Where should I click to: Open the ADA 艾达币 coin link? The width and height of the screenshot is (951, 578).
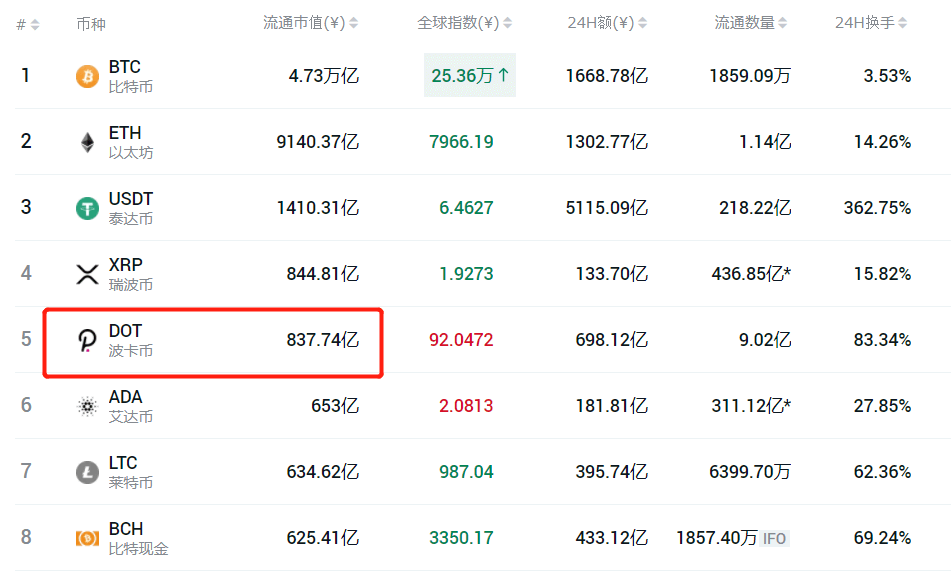[x=130, y=406]
